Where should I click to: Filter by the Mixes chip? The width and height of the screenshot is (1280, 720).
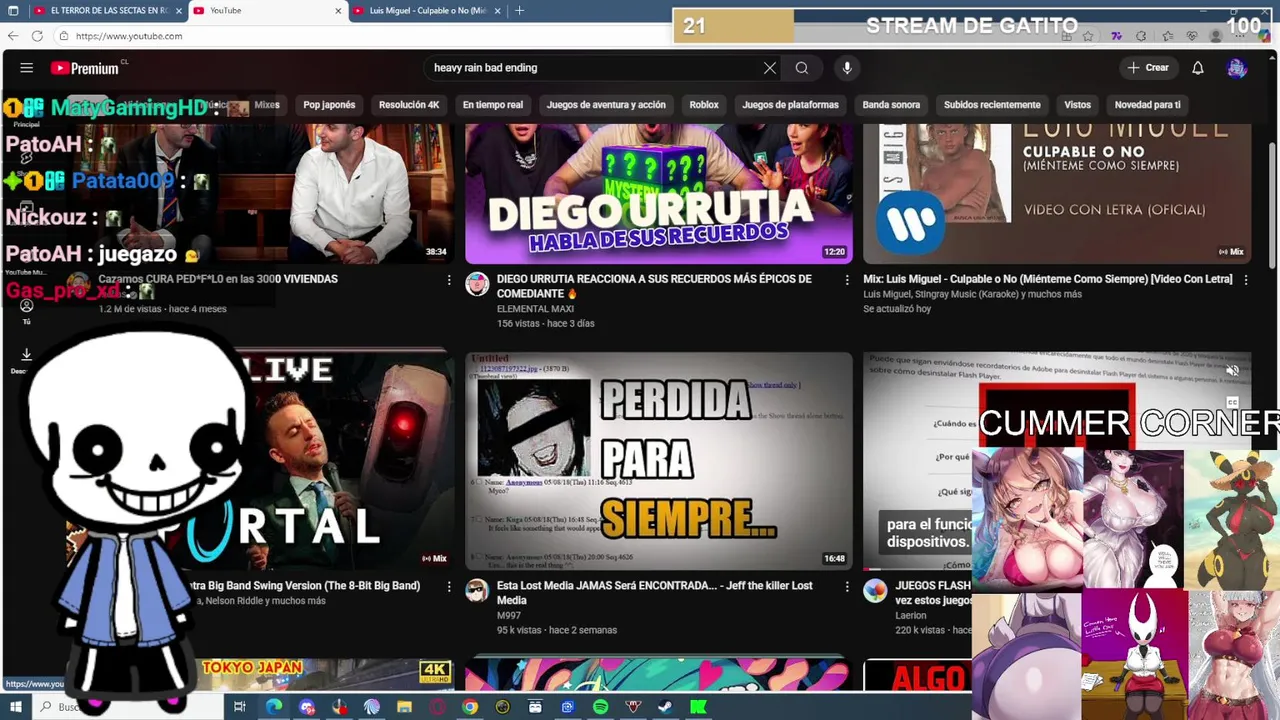tap(267, 105)
